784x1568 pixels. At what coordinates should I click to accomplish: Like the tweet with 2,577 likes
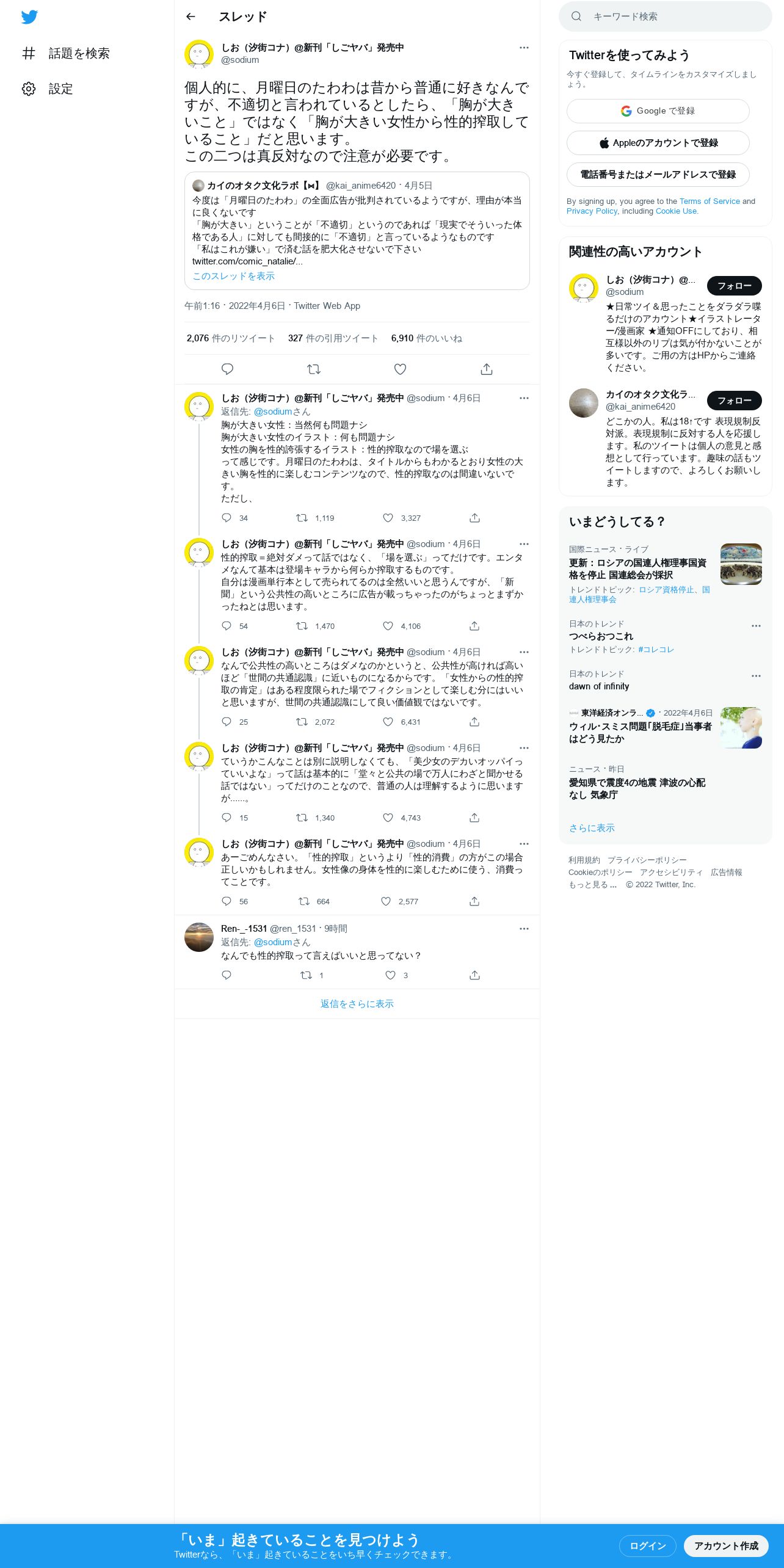point(386,901)
